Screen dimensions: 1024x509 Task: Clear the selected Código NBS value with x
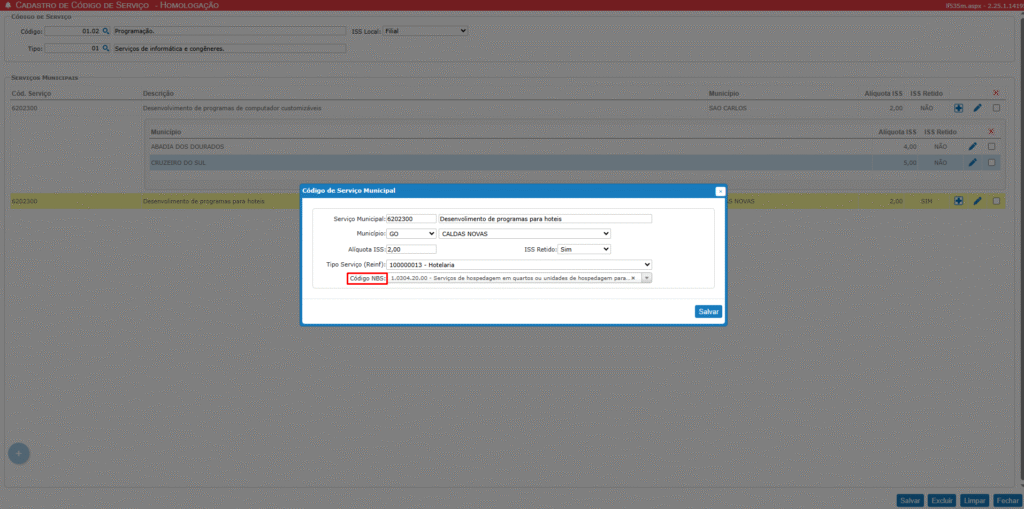[633, 278]
